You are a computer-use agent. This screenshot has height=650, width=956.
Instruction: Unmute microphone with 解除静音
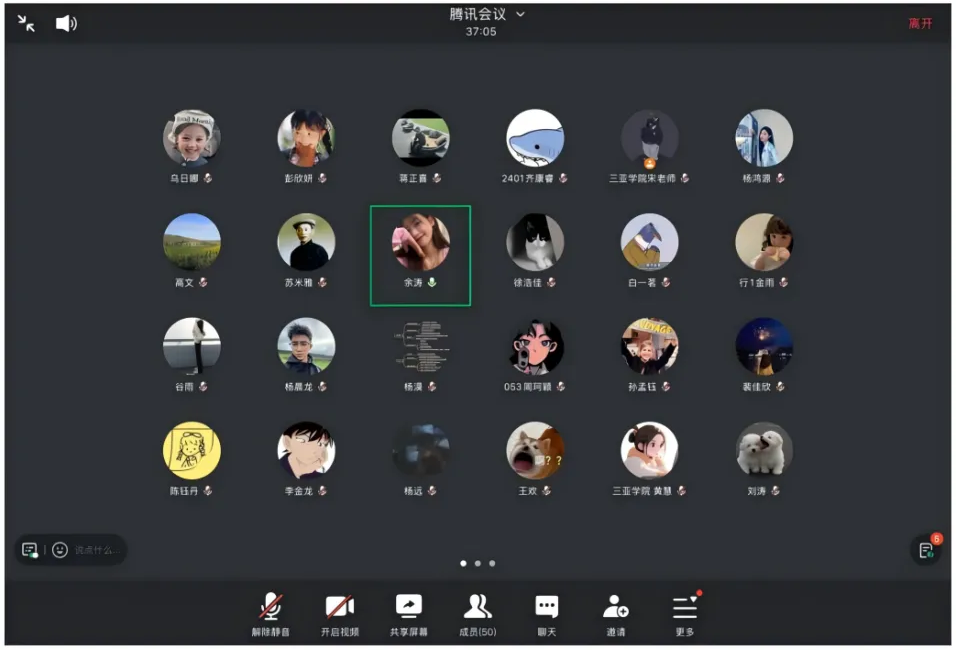click(270, 607)
